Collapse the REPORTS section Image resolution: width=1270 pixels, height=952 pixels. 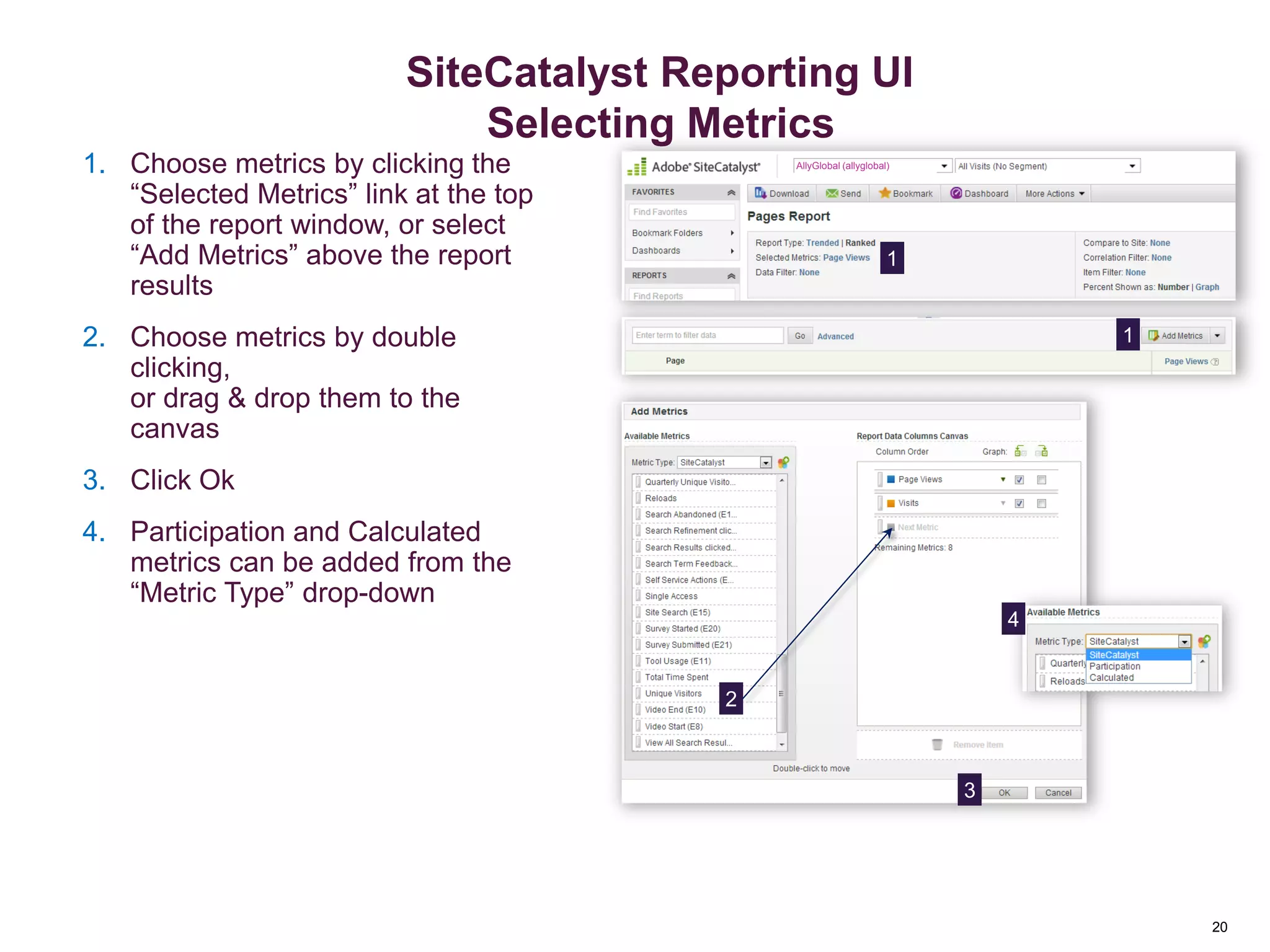click(x=731, y=276)
